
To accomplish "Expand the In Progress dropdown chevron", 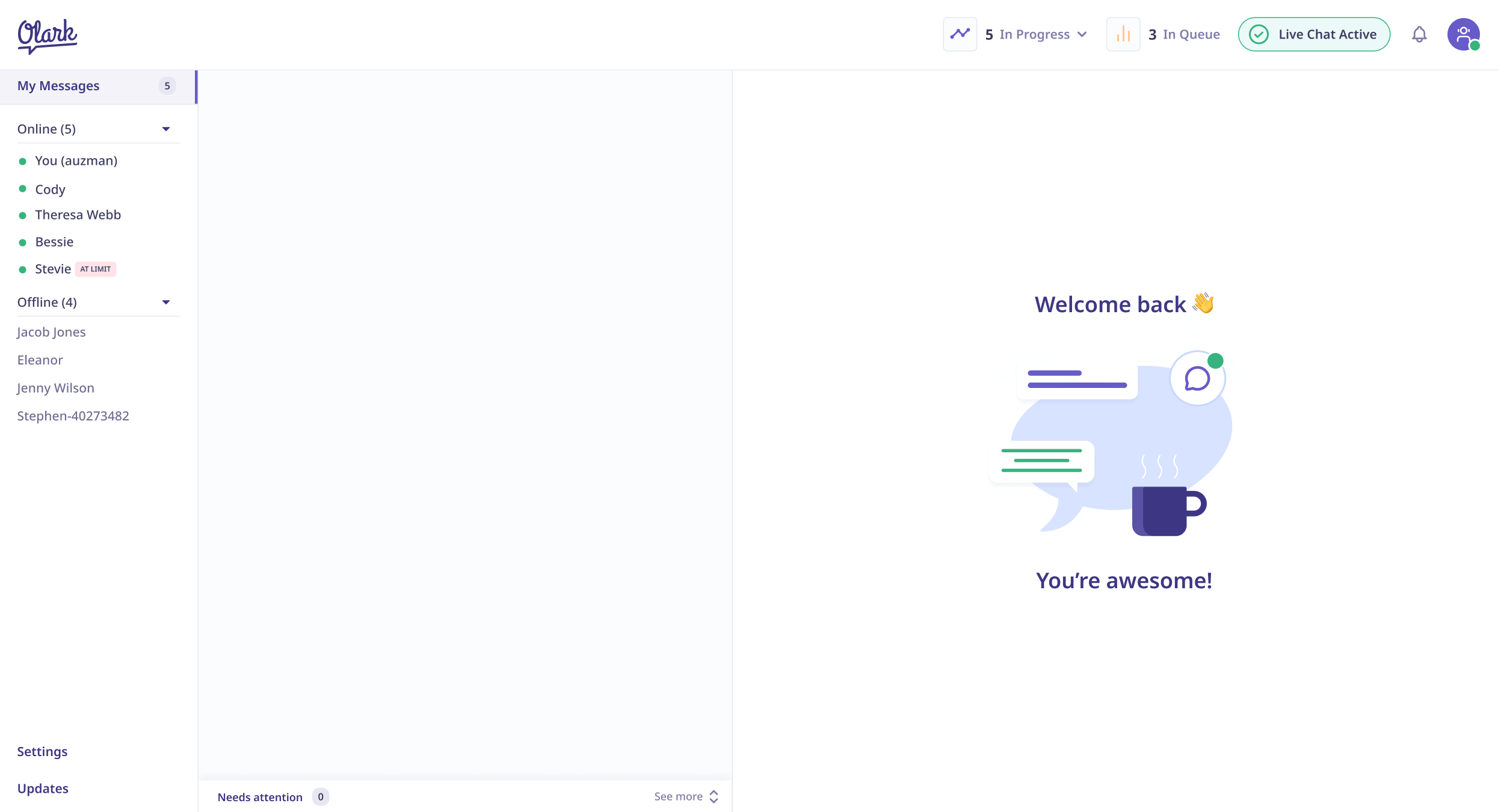I will [1082, 34].
